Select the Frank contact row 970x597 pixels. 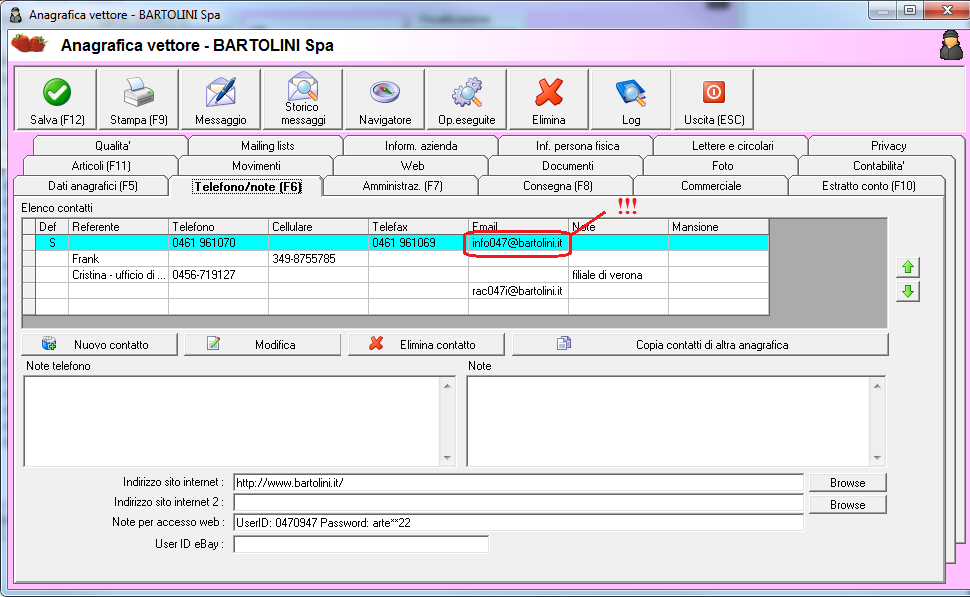[x=396, y=259]
